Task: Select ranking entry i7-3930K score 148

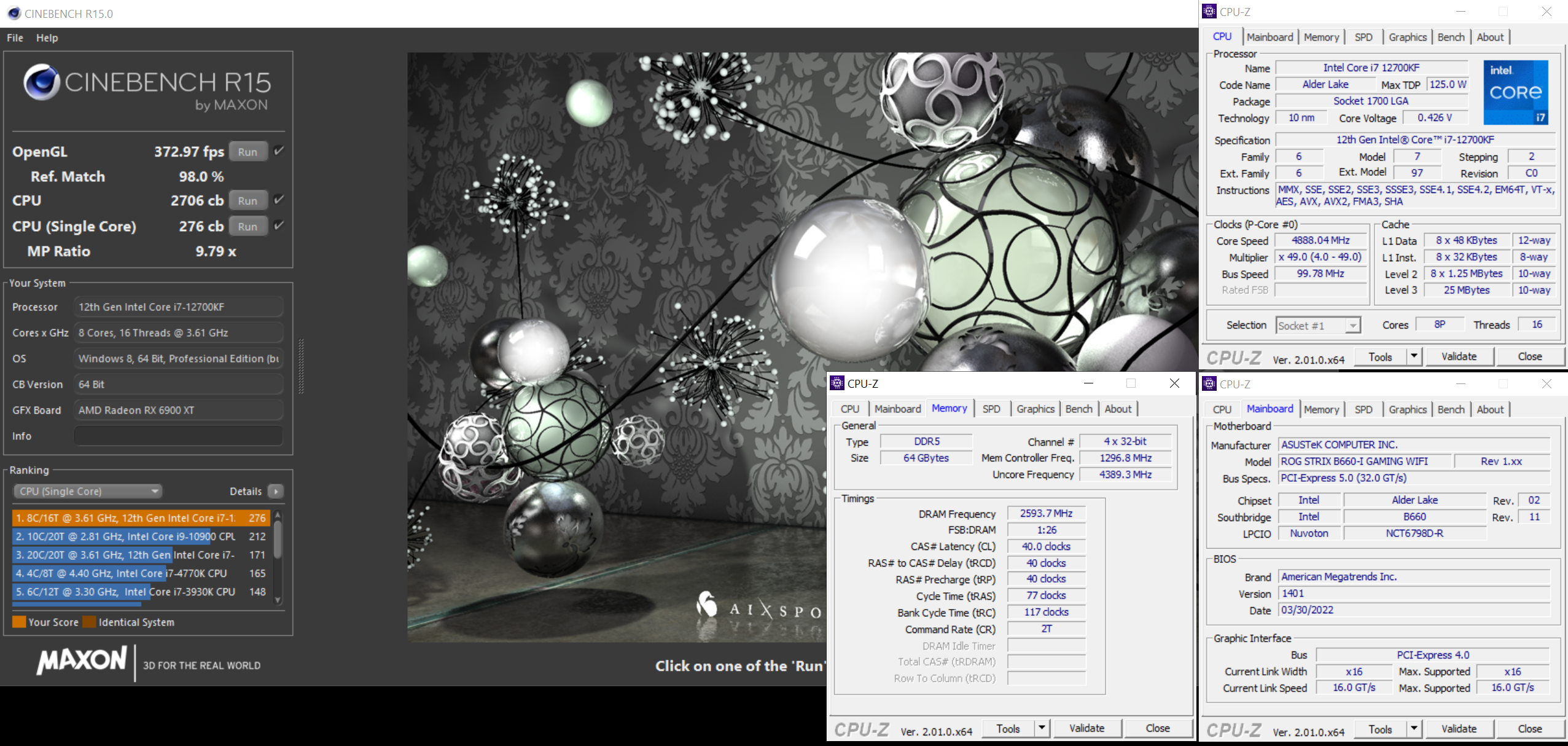Action: [x=141, y=592]
